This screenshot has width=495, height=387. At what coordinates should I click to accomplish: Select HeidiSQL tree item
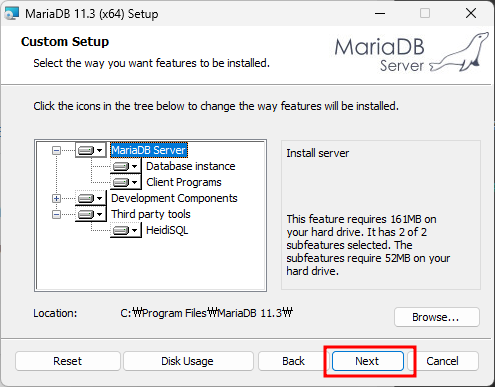pos(167,230)
